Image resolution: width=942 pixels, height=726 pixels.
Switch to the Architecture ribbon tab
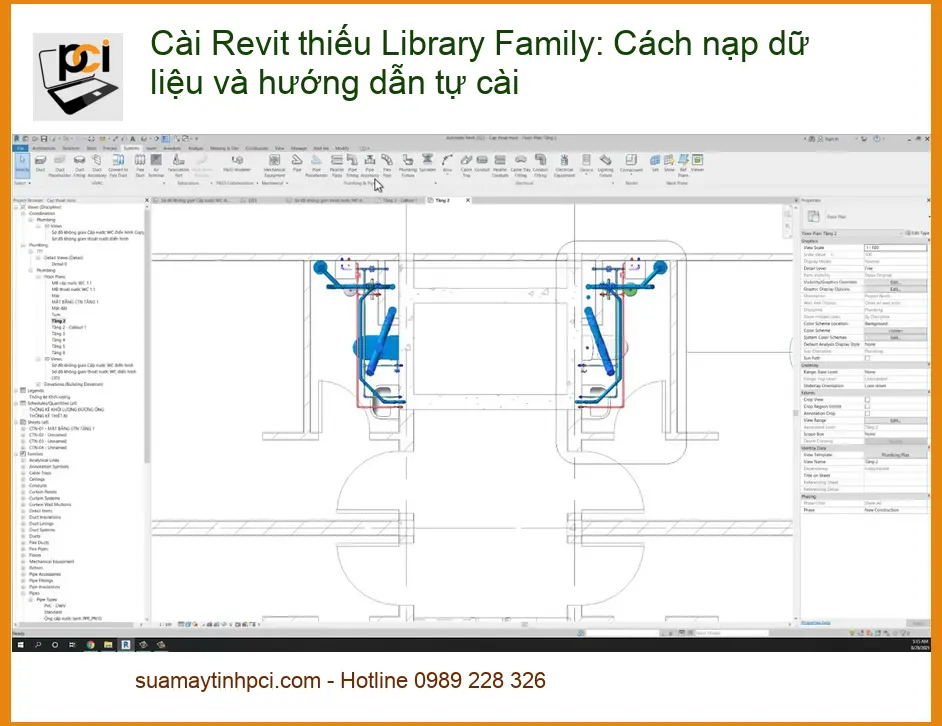tap(44, 148)
